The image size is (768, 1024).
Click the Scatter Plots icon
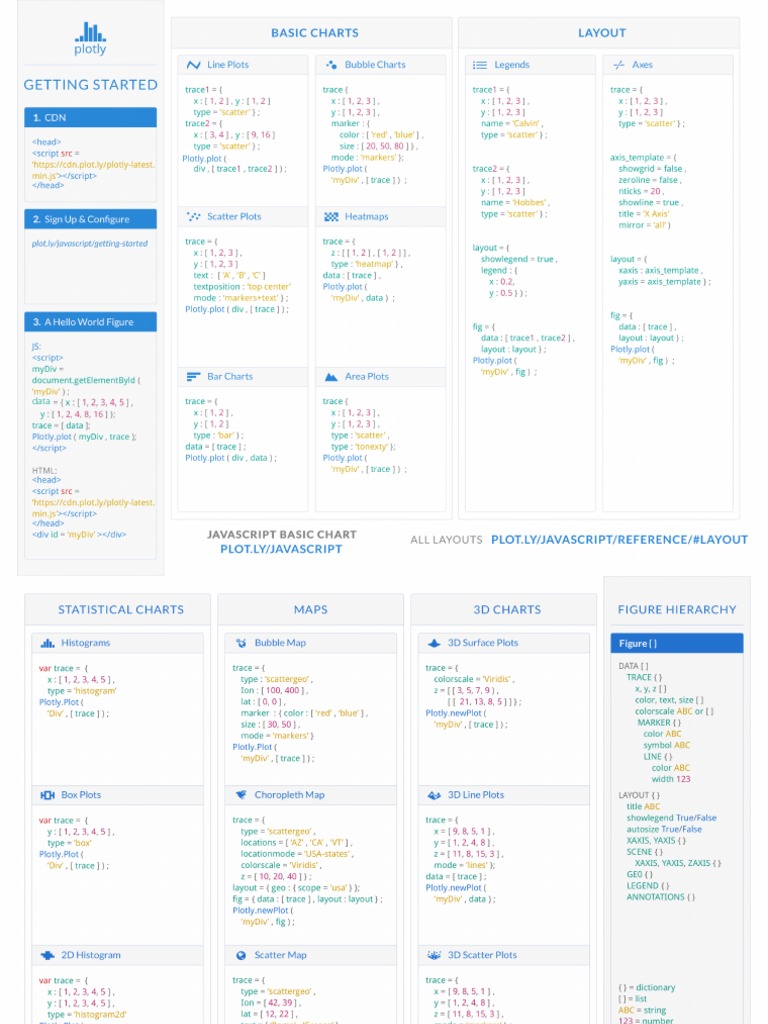tap(193, 216)
